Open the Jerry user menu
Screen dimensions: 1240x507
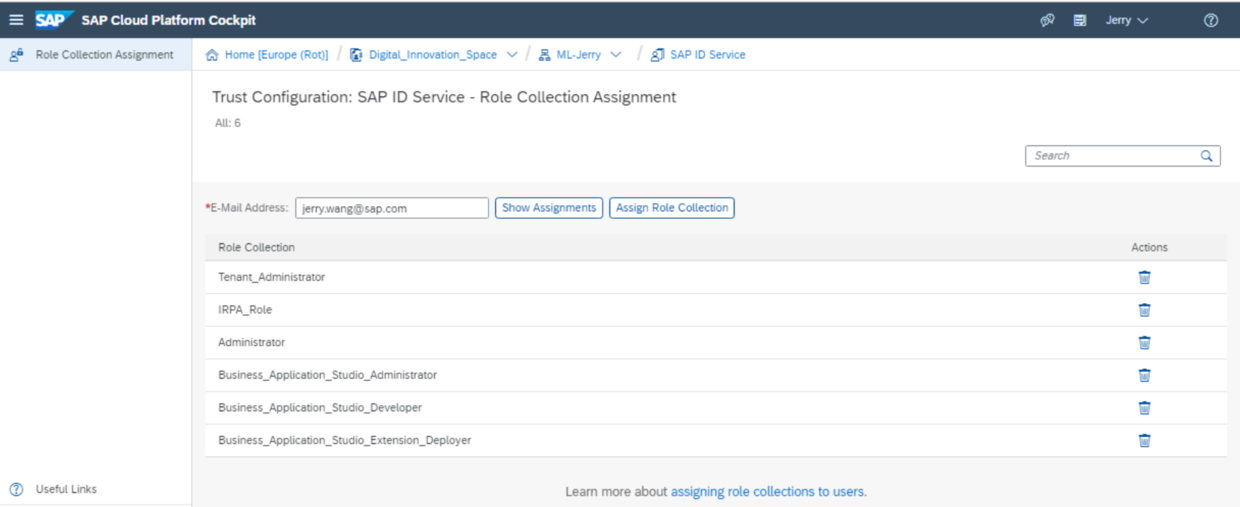[x=1127, y=20]
